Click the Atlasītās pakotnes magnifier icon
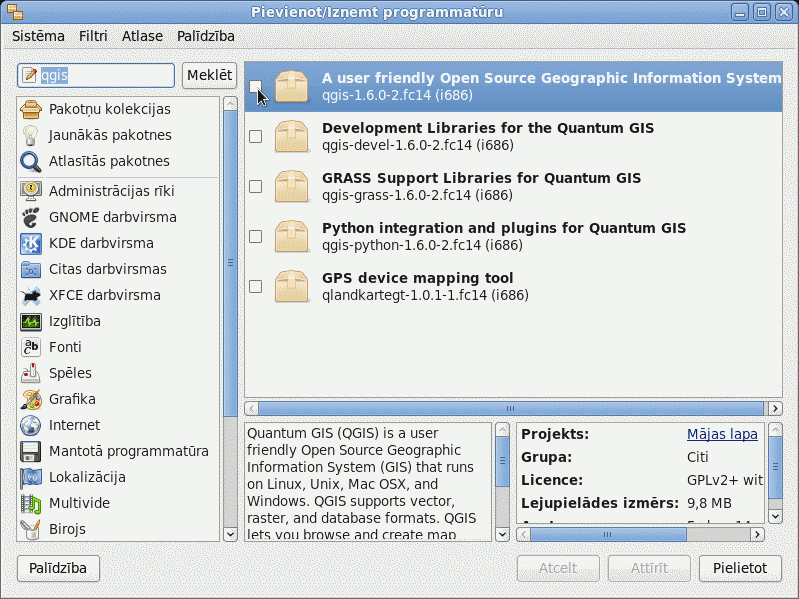 click(x=31, y=161)
